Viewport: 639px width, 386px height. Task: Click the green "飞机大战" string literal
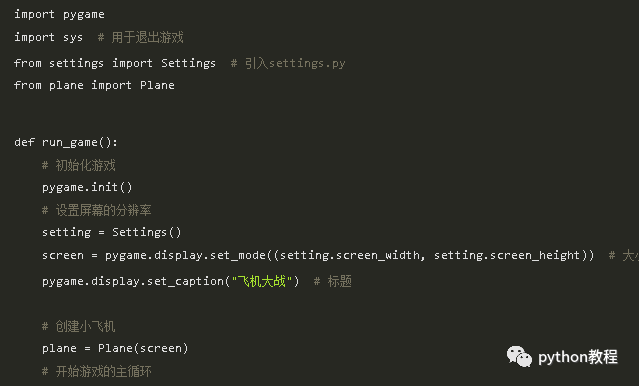[x=262, y=281]
